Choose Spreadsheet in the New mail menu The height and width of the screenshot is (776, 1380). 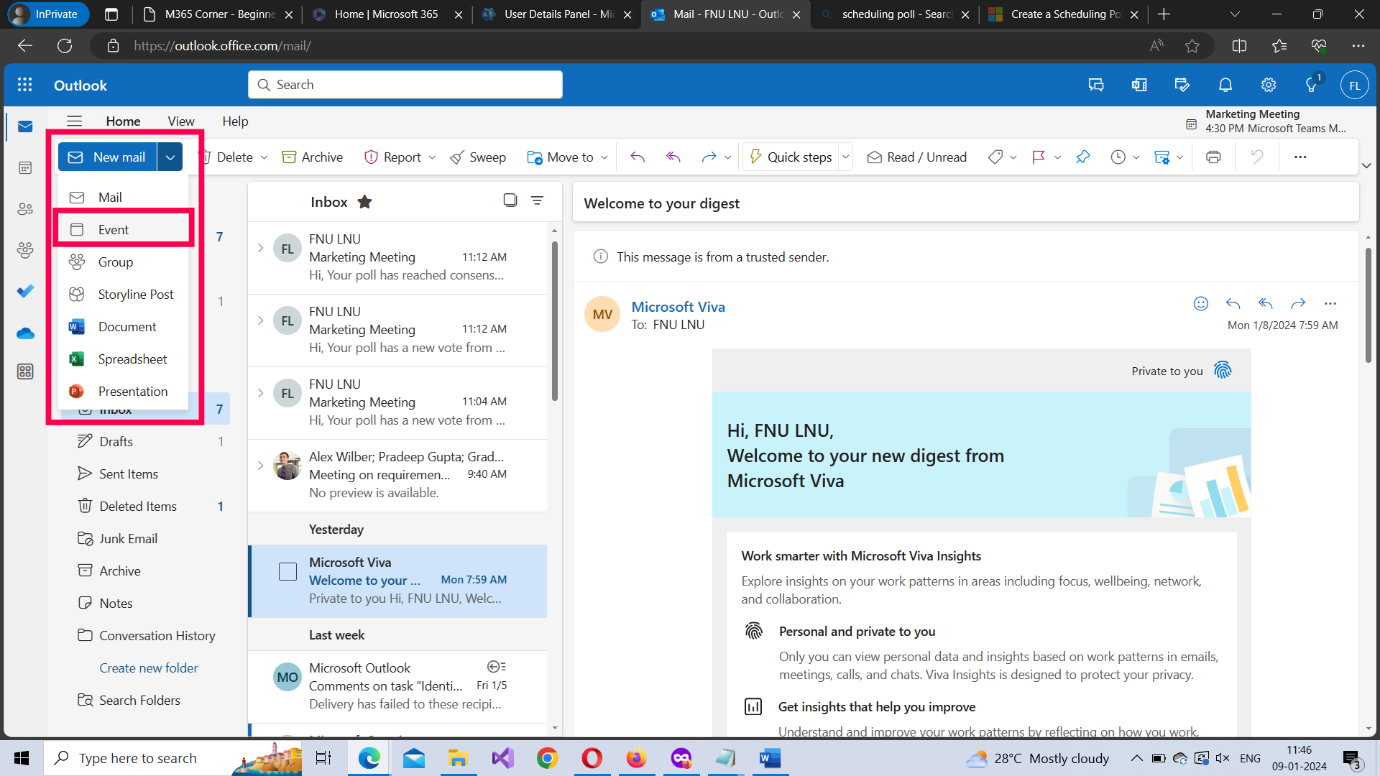click(x=122, y=359)
